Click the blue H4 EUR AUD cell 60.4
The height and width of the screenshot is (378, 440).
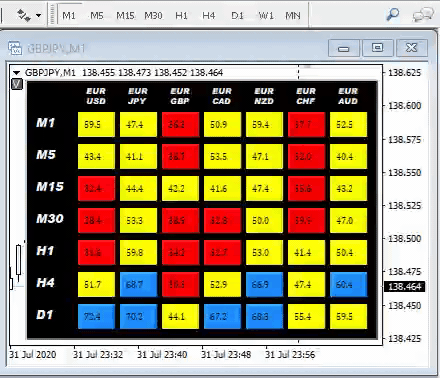click(x=348, y=284)
